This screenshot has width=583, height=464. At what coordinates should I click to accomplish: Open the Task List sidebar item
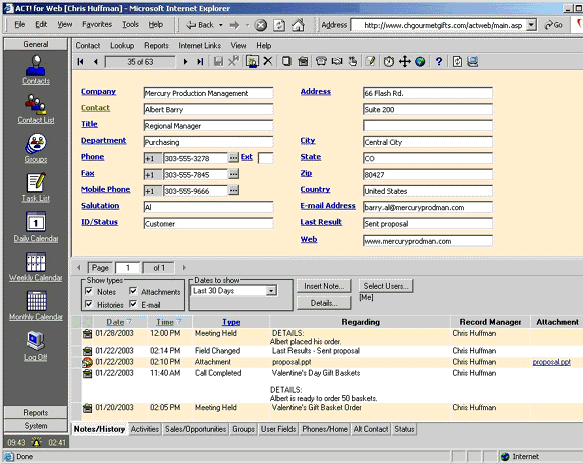pos(36,187)
